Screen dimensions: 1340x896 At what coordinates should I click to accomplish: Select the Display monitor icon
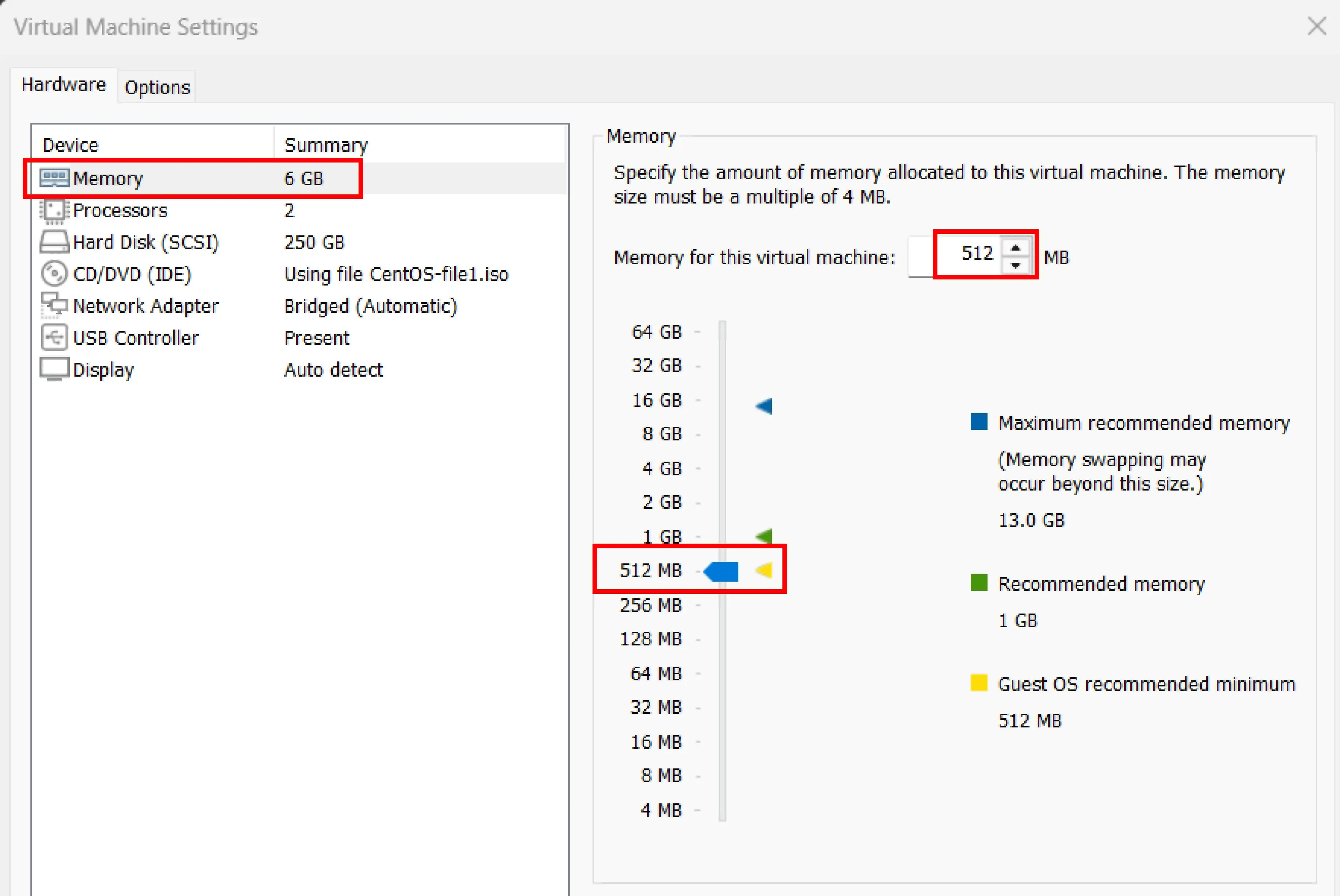coord(54,369)
